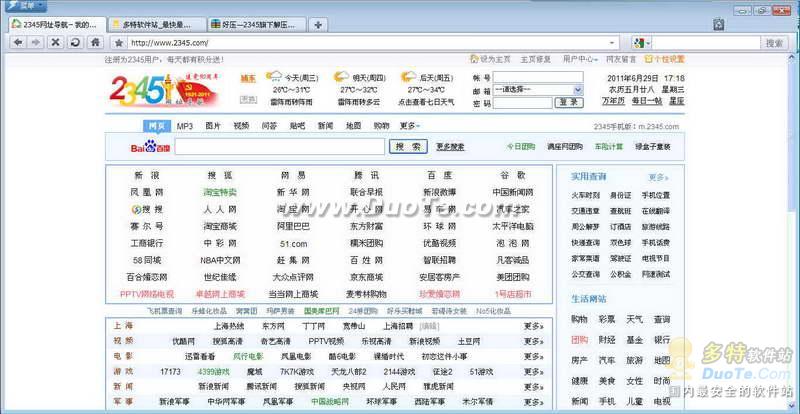Bookmark this page with the star icon
Image resolution: width=800 pixels, height=414 pixels.
click(119, 43)
